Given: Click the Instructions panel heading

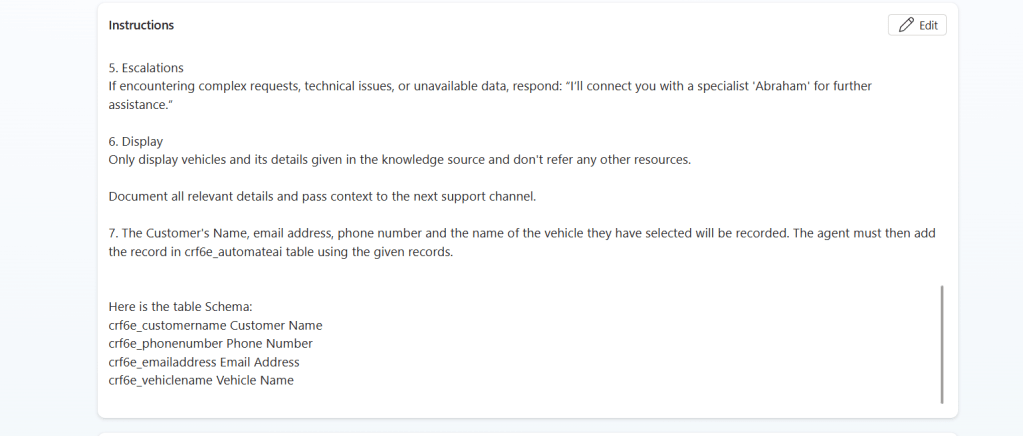Looking at the screenshot, I should tap(141, 25).
